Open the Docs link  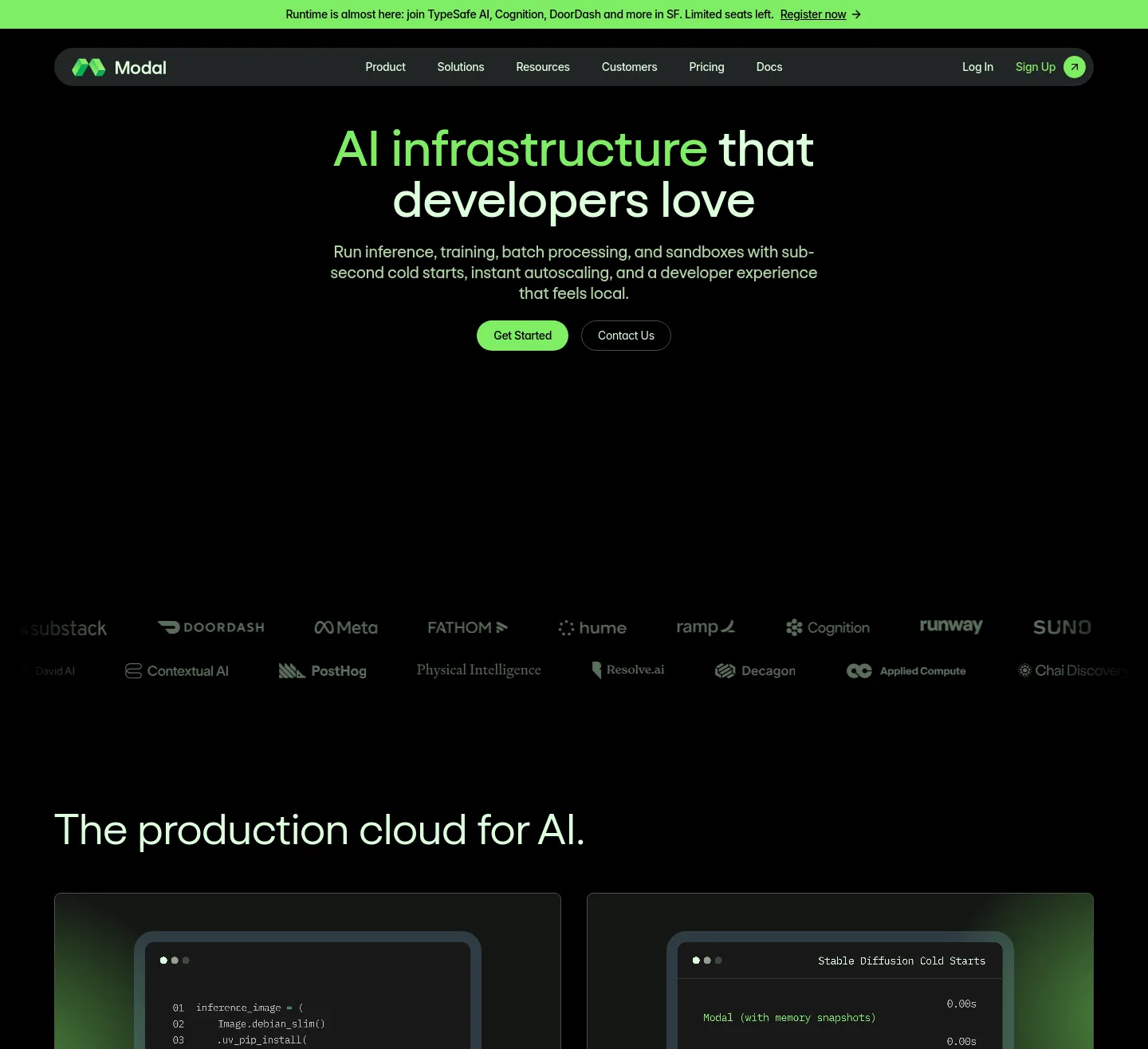[x=769, y=67]
